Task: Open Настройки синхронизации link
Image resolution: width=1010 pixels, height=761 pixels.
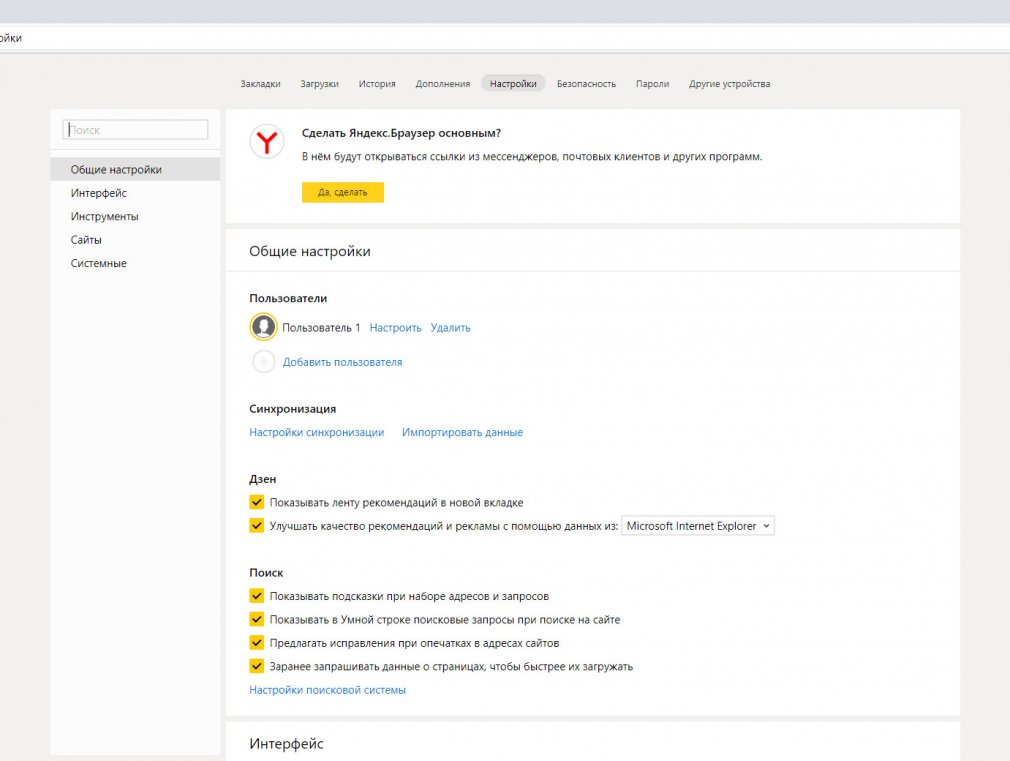Action: pyautogui.click(x=316, y=432)
